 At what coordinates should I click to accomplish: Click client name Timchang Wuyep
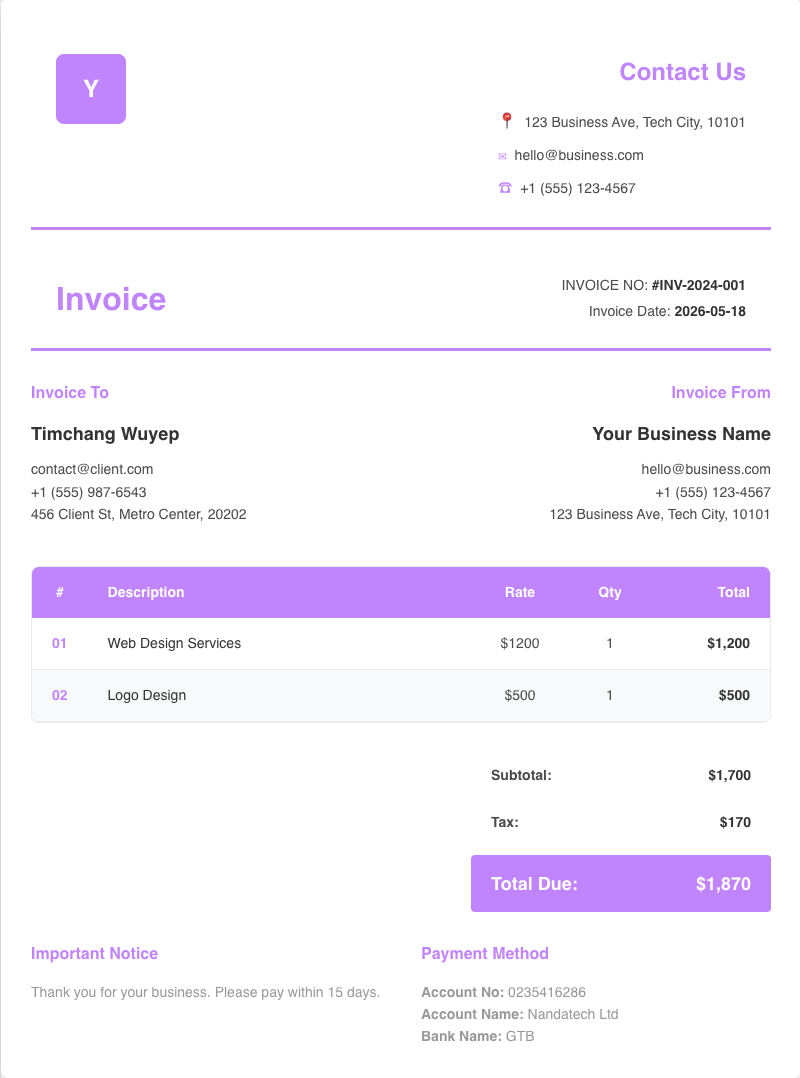pyautogui.click(x=105, y=434)
